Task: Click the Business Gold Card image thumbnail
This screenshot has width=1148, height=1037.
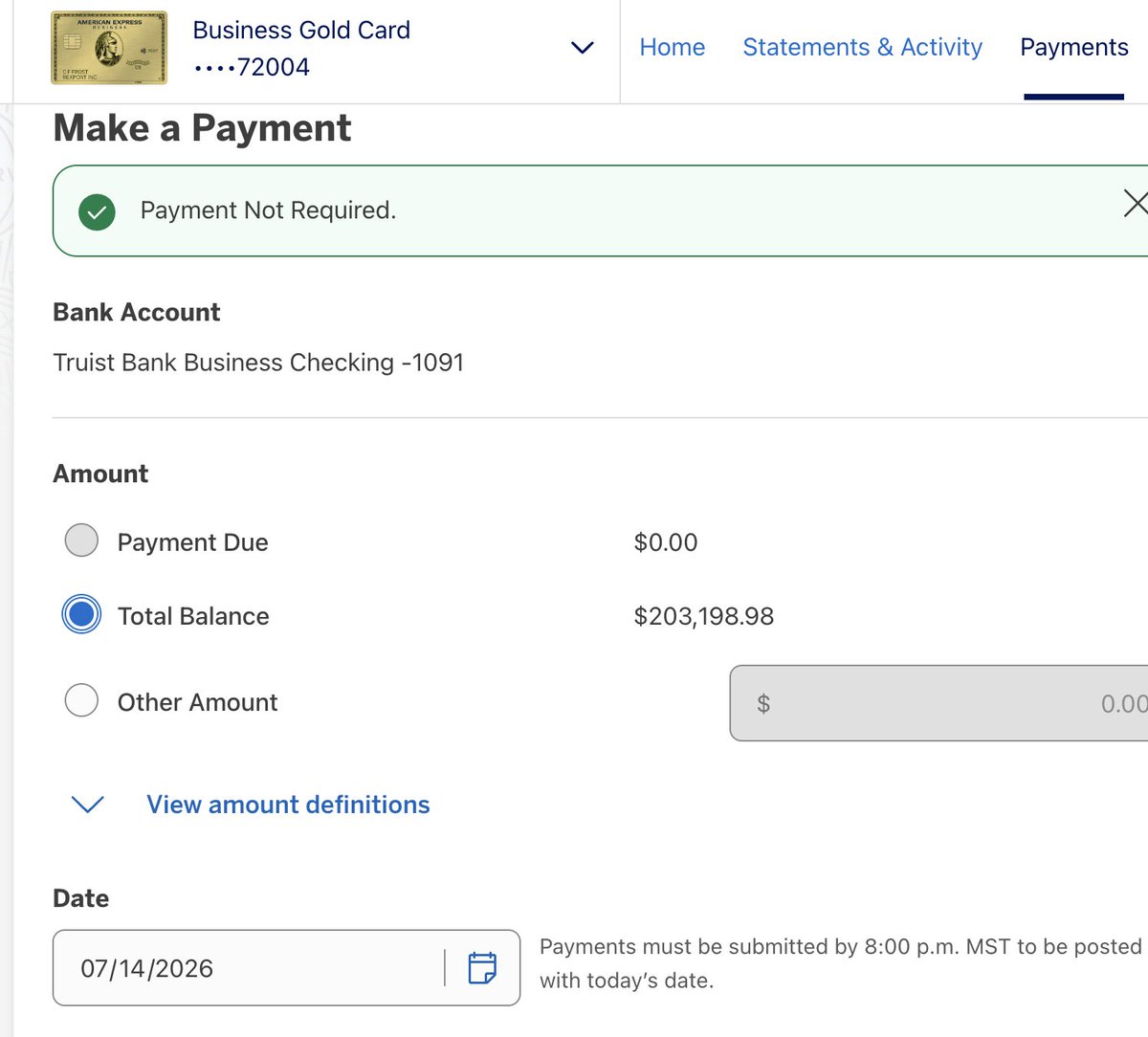Action: click(x=109, y=48)
